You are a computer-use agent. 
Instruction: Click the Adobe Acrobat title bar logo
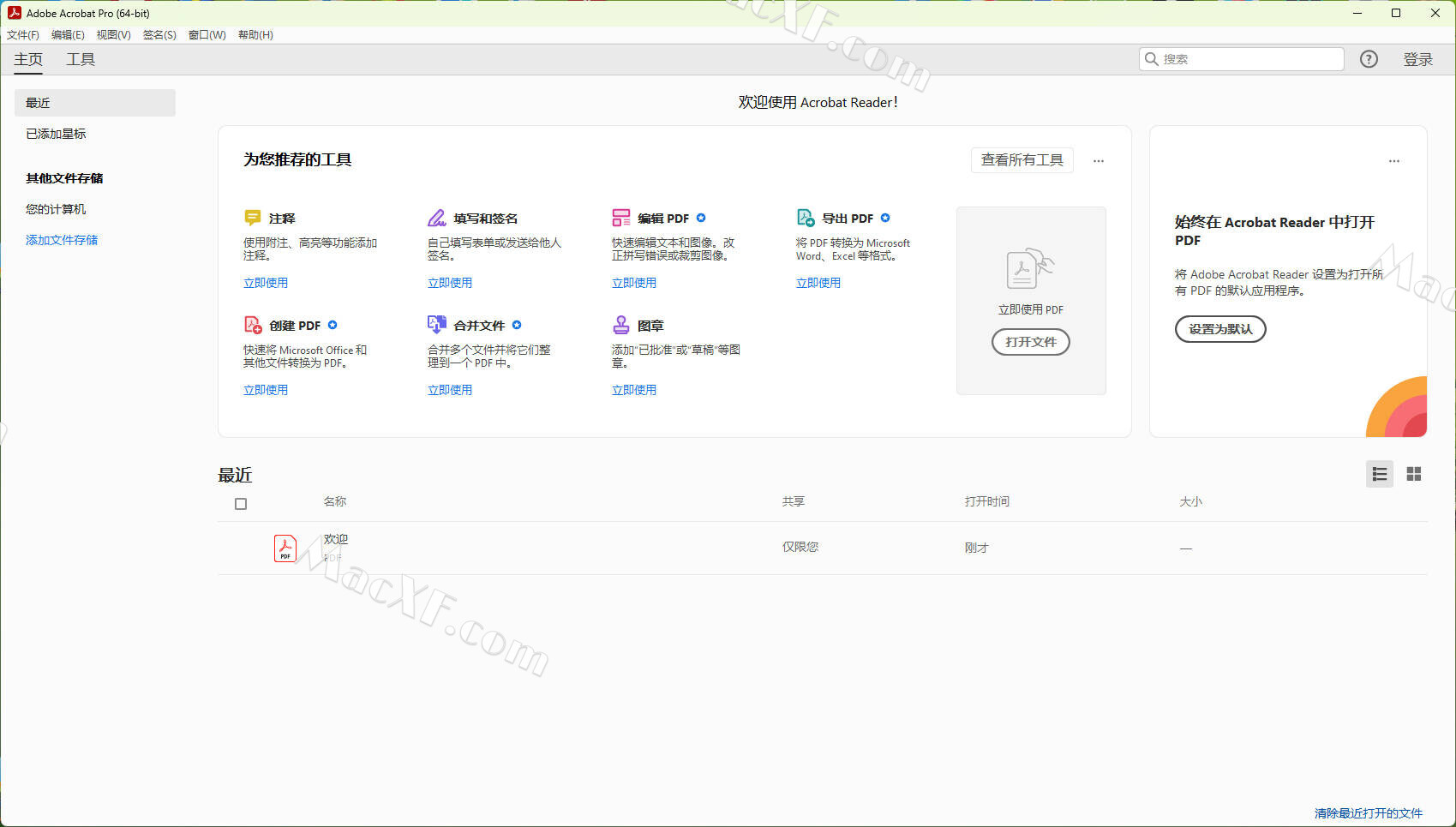(14, 13)
